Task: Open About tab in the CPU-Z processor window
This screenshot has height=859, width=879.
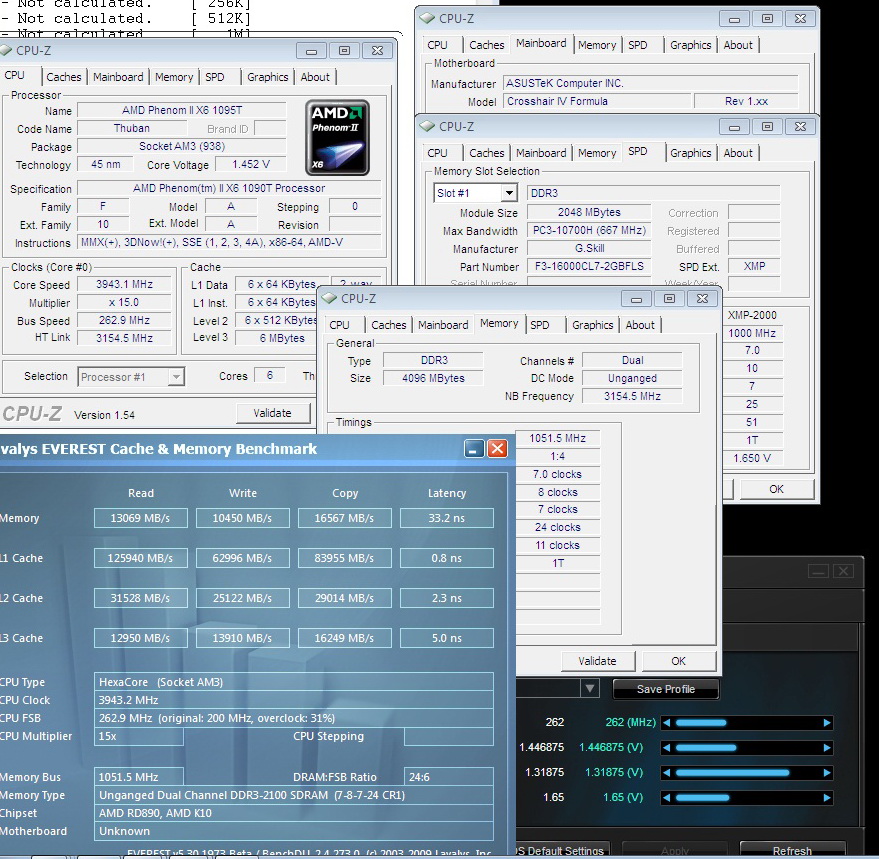Action: [315, 77]
